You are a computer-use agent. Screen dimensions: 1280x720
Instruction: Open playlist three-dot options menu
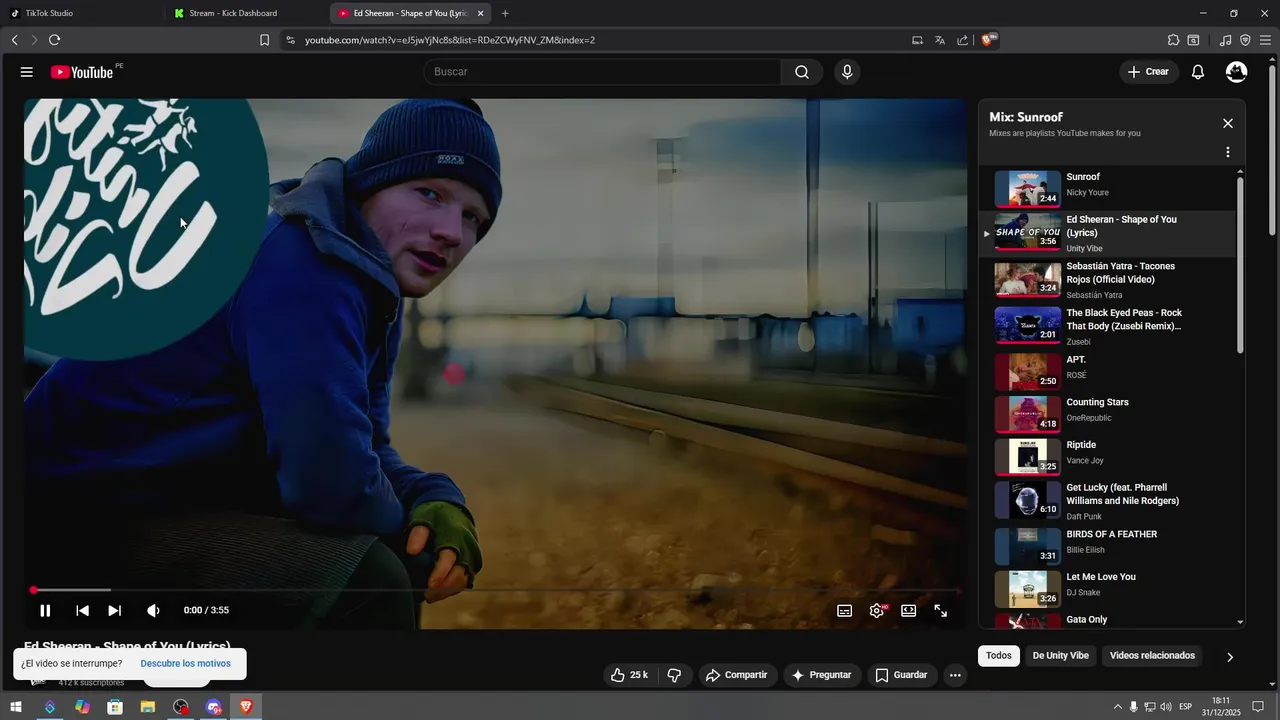pos(1228,152)
